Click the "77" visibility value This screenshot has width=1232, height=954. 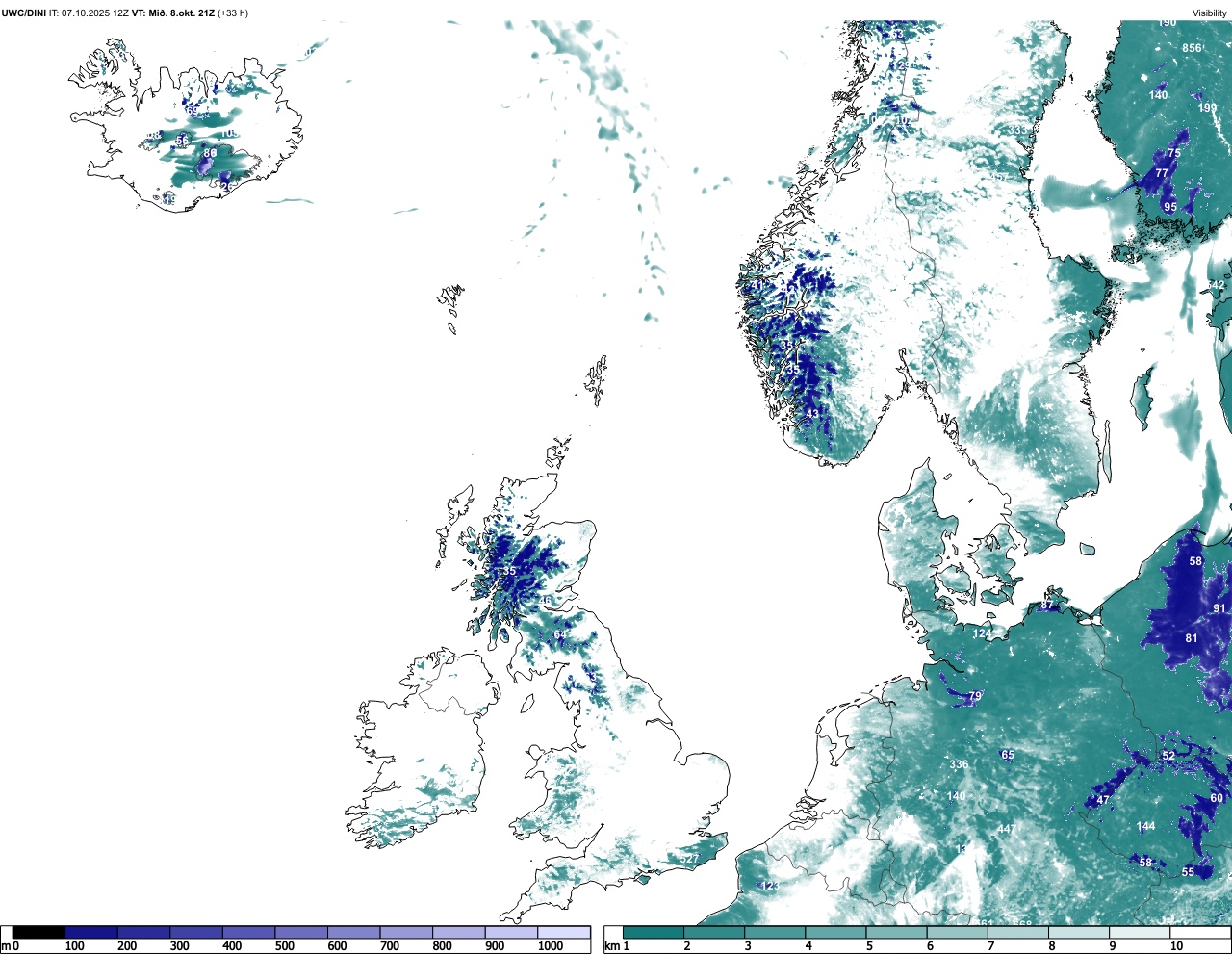(x=1162, y=173)
